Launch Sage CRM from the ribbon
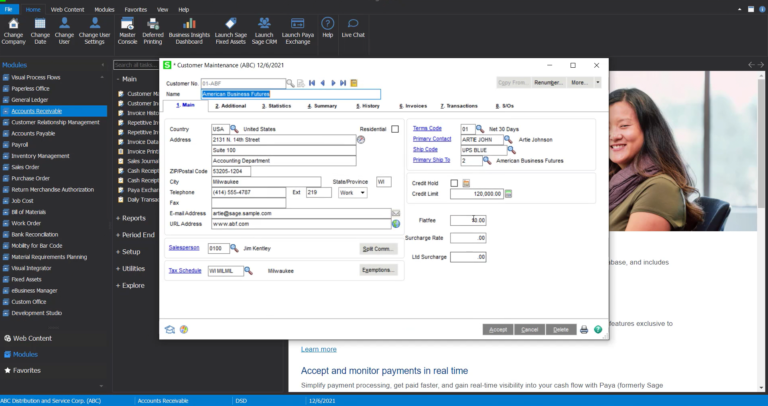 click(x=263, y=30)
